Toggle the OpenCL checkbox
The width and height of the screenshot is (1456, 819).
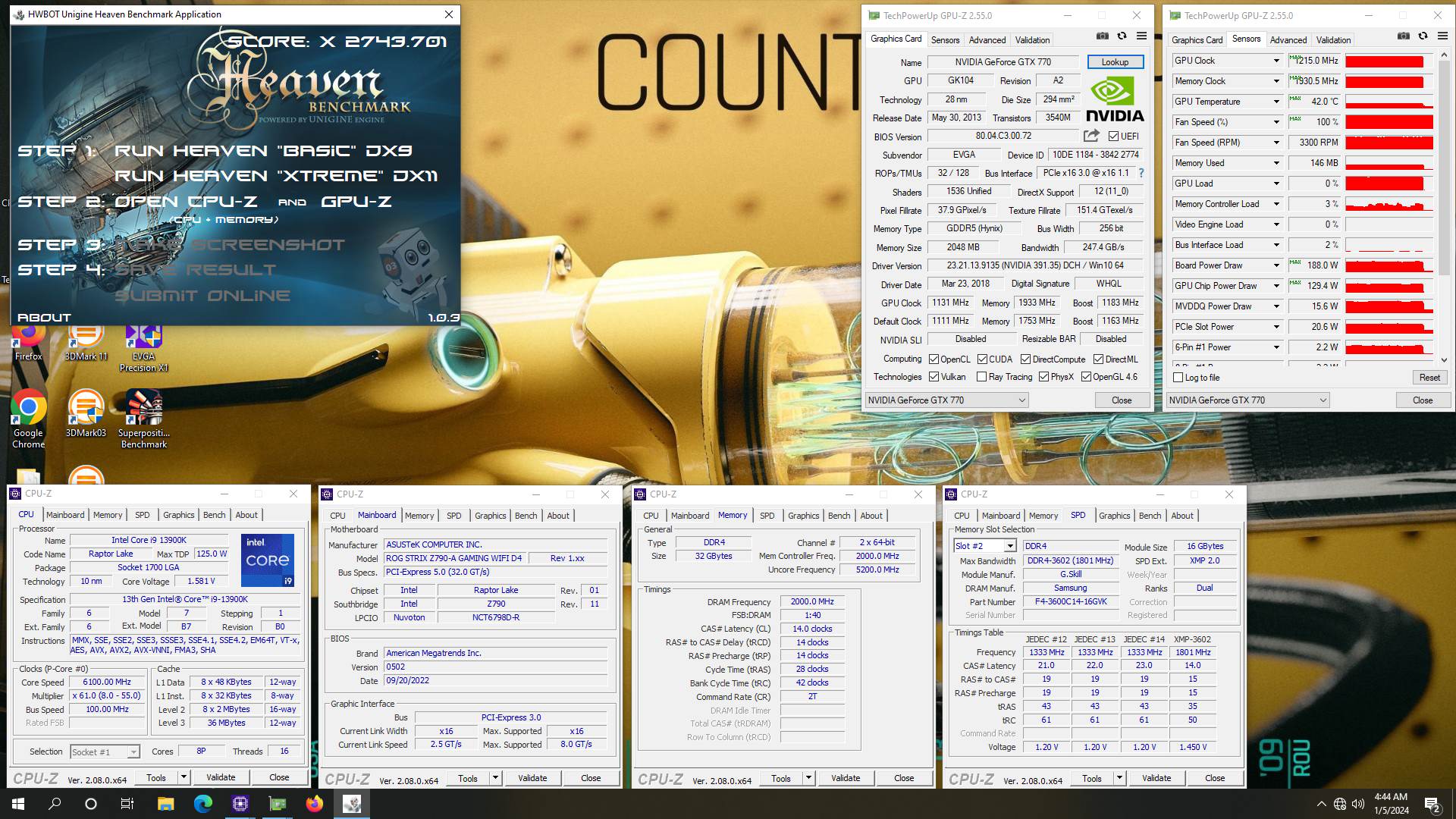934,359
